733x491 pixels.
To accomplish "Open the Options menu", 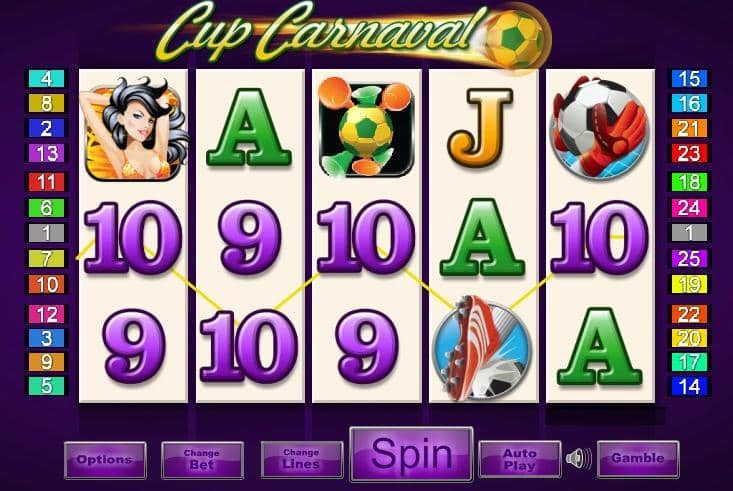I will point(105,460).
